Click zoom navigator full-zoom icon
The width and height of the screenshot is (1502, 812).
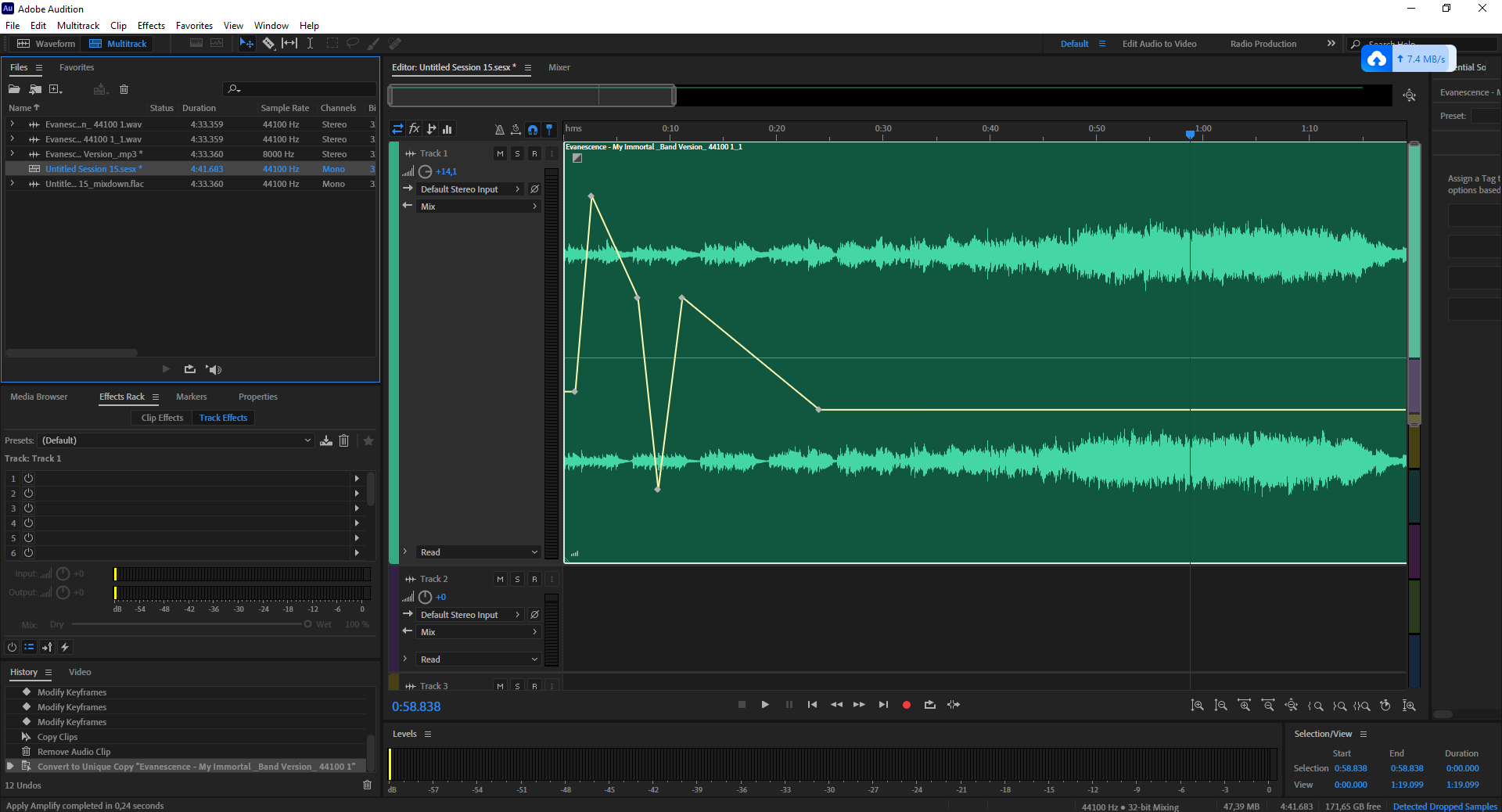(1410, 95)
